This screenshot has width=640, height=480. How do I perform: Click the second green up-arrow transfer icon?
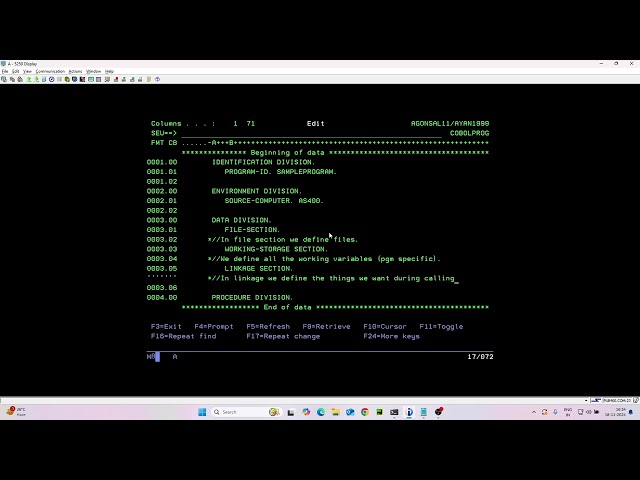pyautogui.click(x=36, y=79)
